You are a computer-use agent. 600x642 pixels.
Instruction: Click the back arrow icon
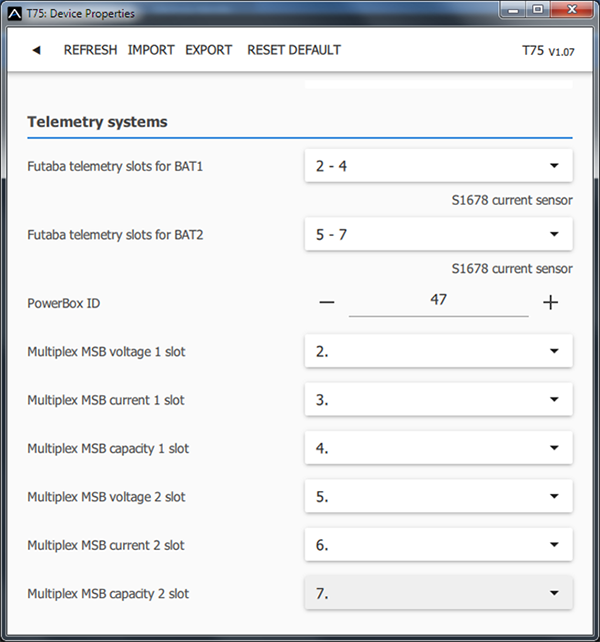(36, 50)
